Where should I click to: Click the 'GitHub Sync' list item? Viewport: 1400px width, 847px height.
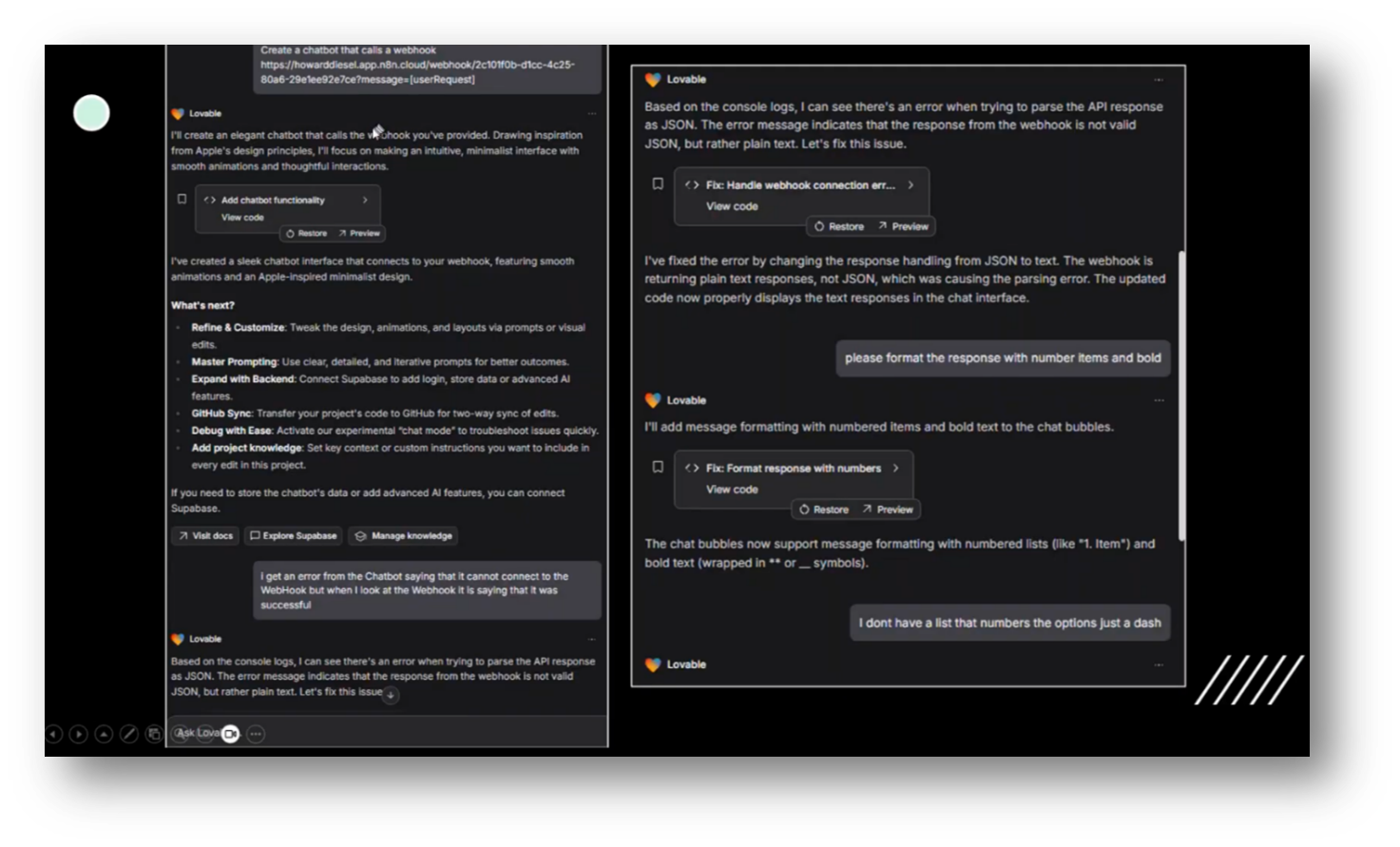click(x=374, y=414)
